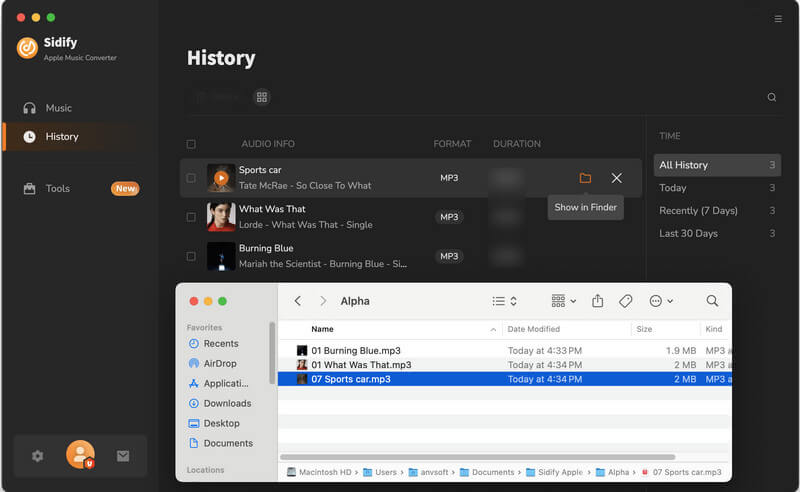This screenshot has height=492, width=800.
Task: Check the Burning Blue track checkbox
Action: click(x=191, y=256)
